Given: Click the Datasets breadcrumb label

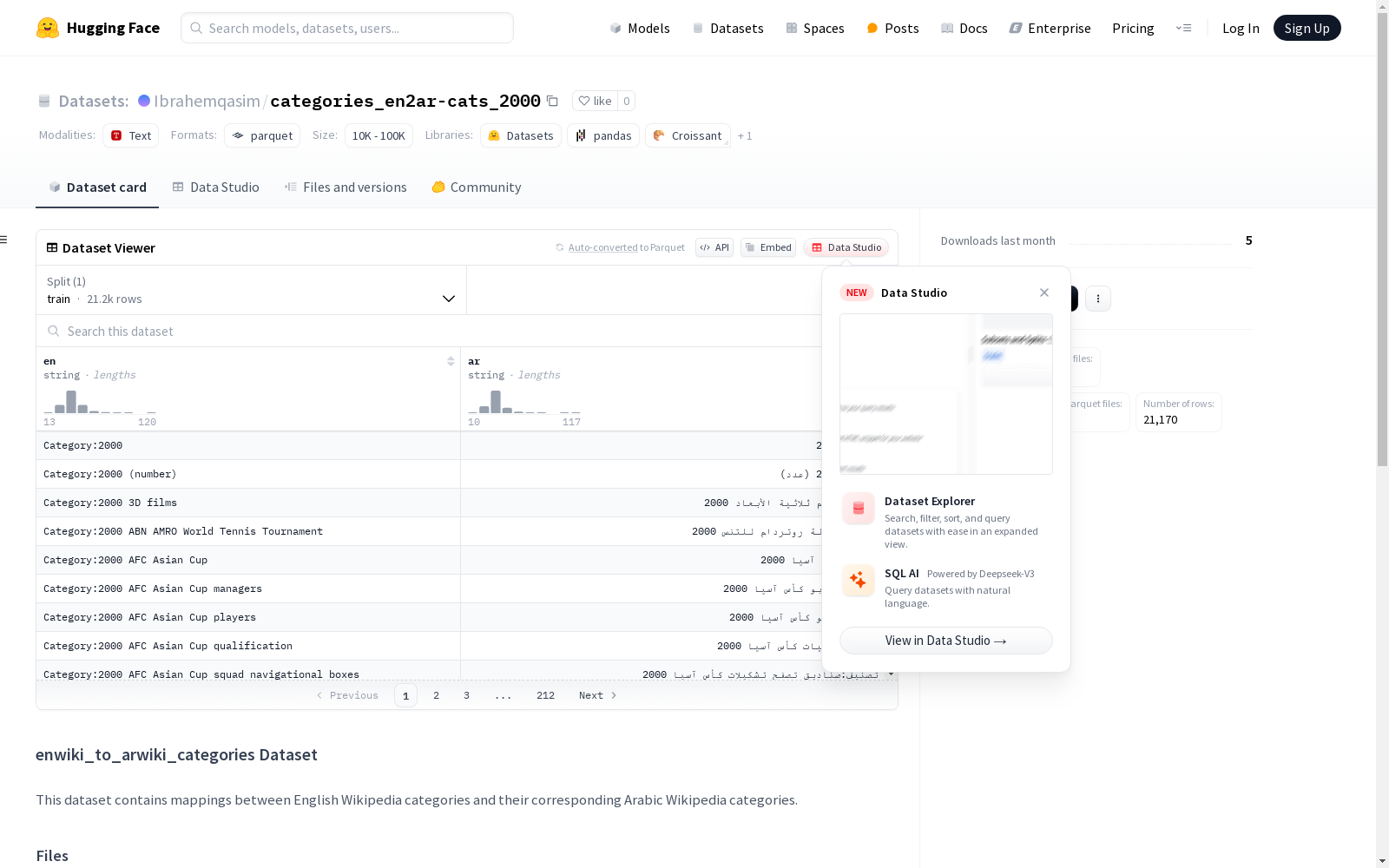Looking at the screenshot, I should point(93,101).
